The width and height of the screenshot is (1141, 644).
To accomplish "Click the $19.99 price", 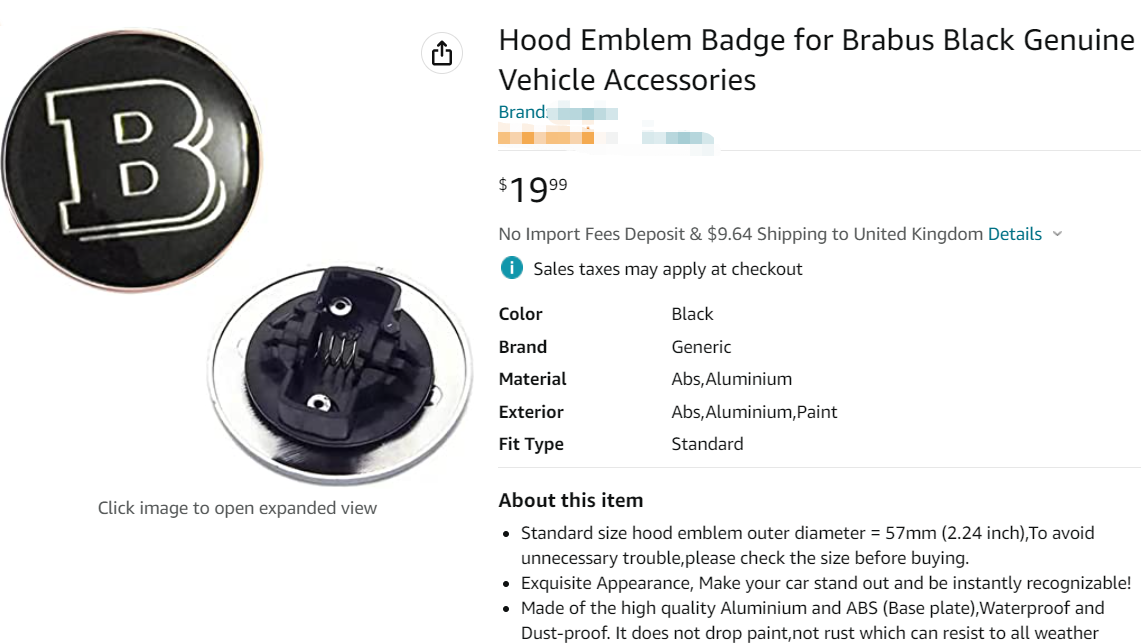I will (533, 188).
